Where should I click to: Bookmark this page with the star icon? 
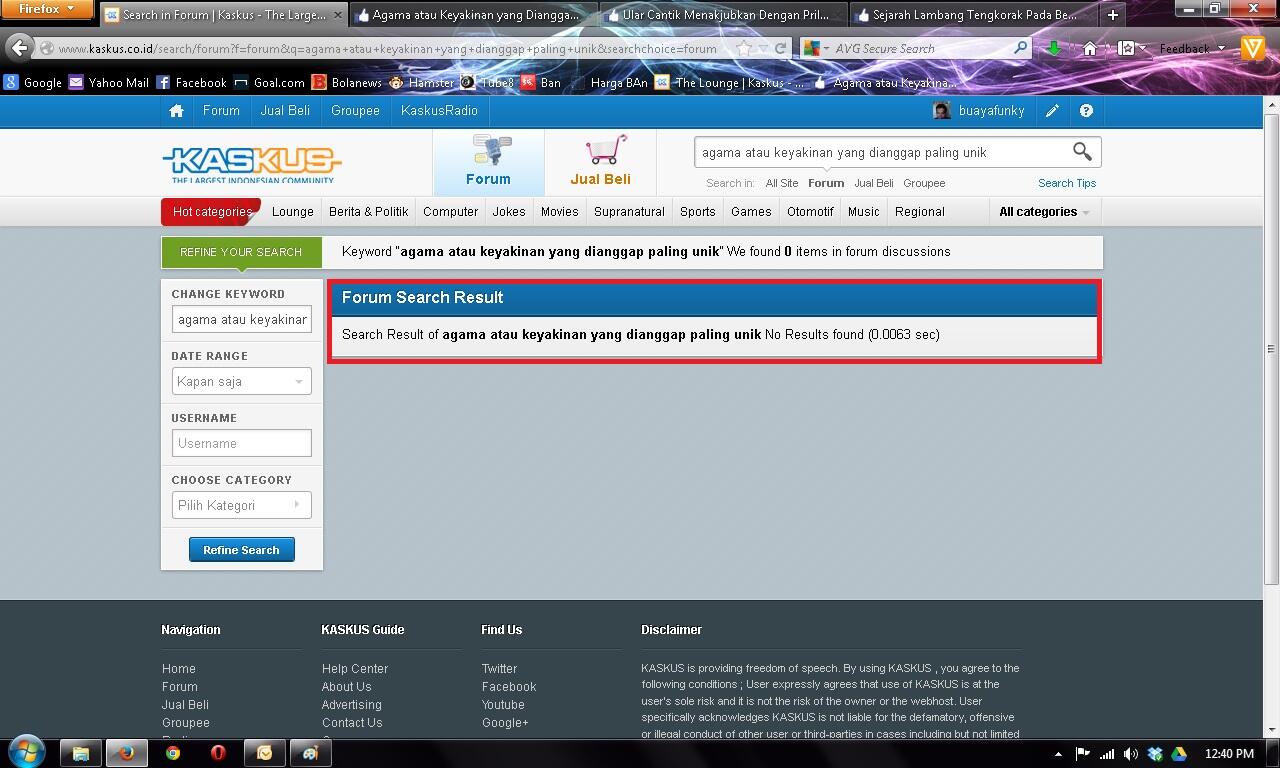click(x=743, y=48)
